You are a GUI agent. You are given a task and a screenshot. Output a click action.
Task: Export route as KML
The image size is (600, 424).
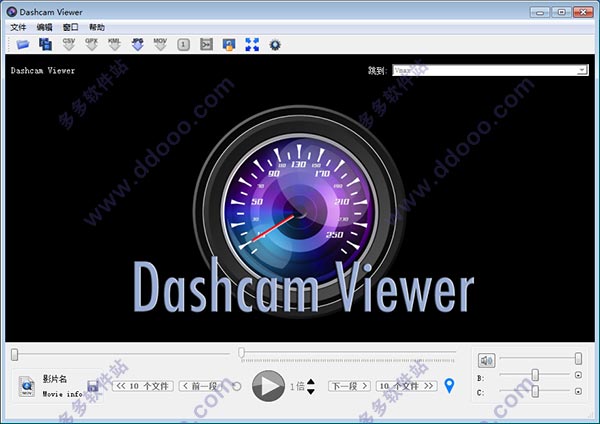tap(114, 44)
